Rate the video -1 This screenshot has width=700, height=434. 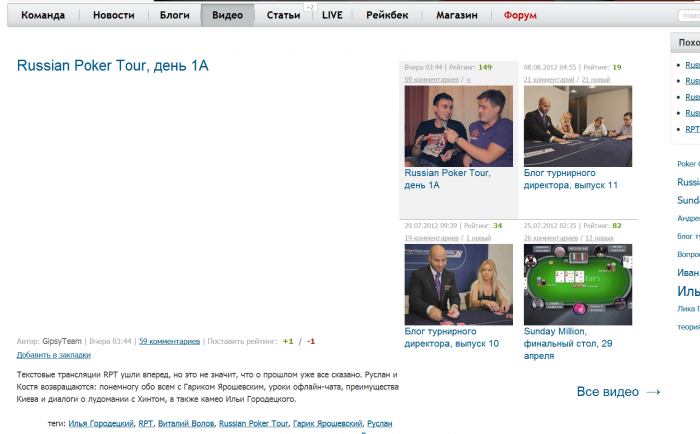(x=311, y=341)
